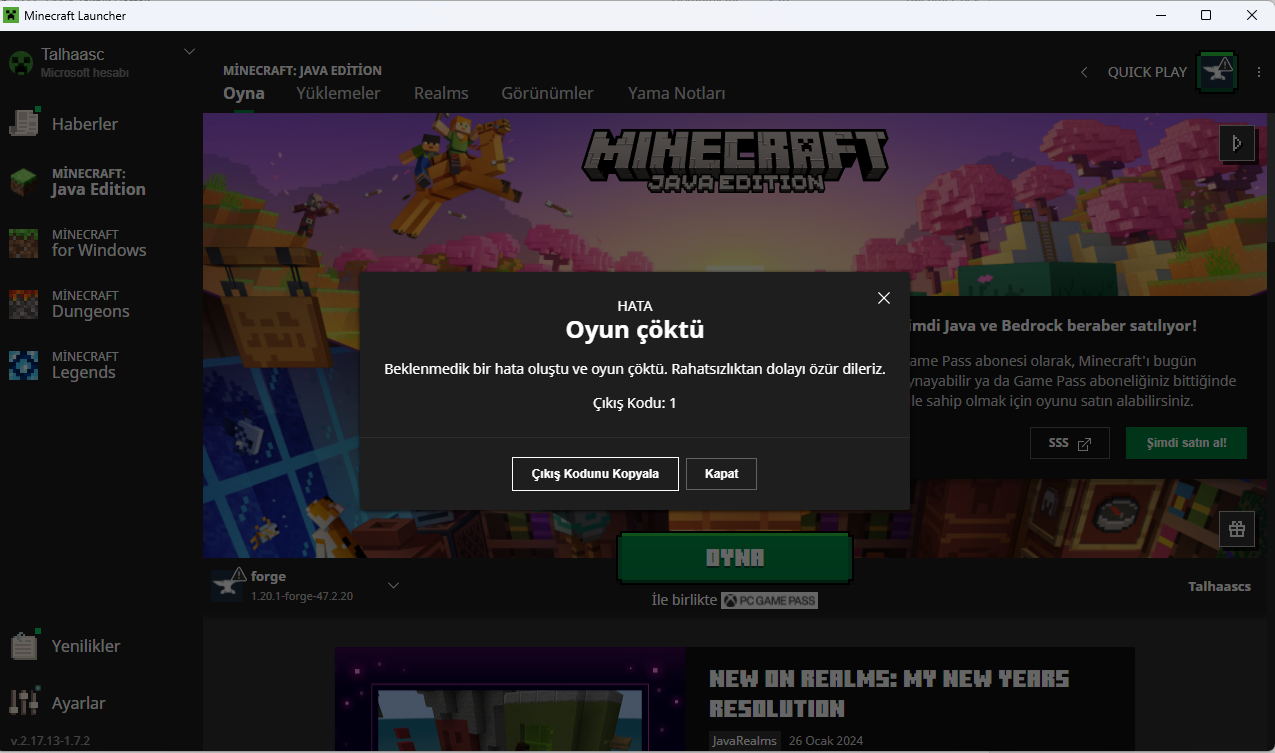Switch to the Yama Notları tab
This screenshot has height=753, width=1275.
tap(676, 93)
